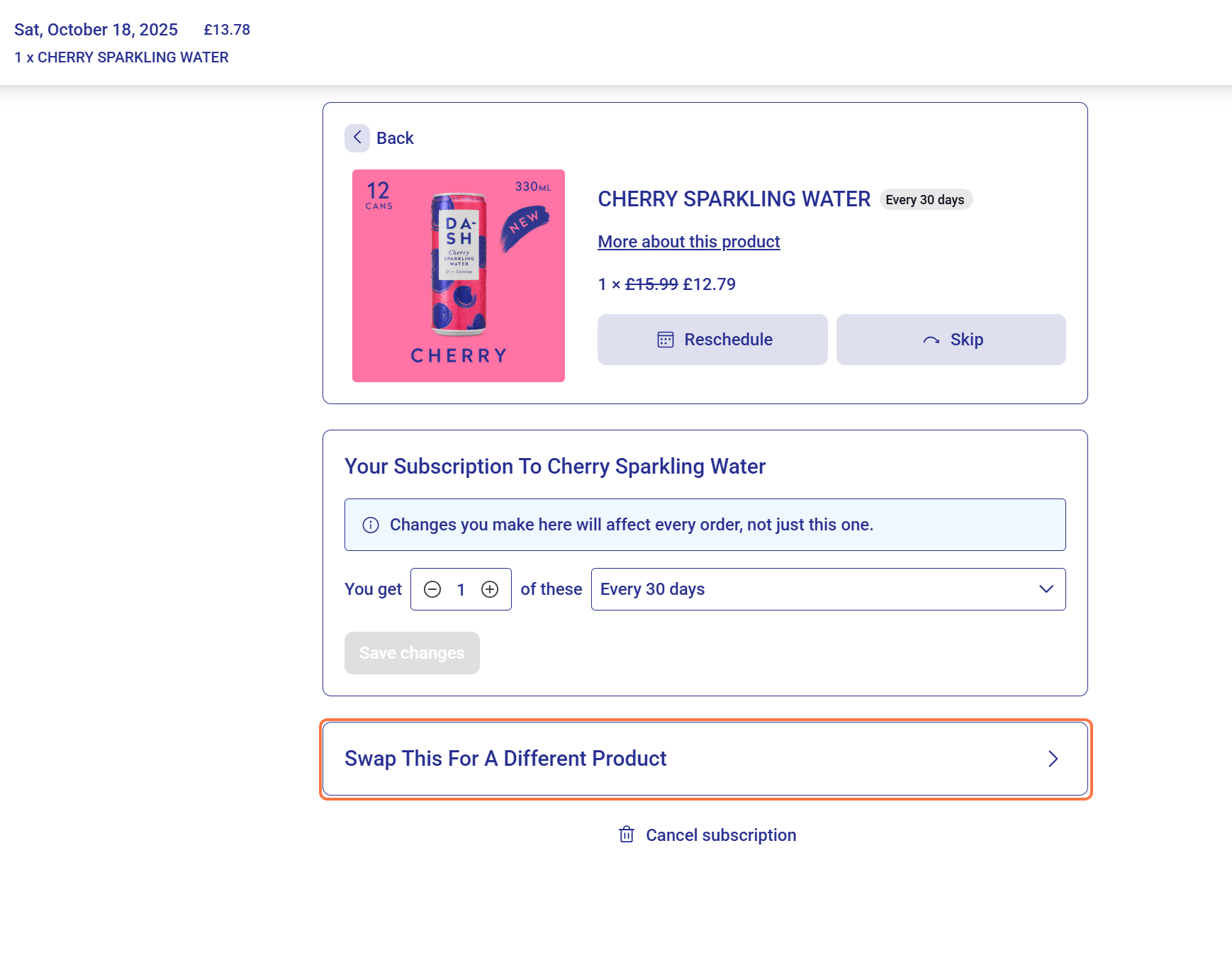Viewport: 1232px width, 970px height.
Task: Click the info circle icon in notice
Action: [371, 525]
